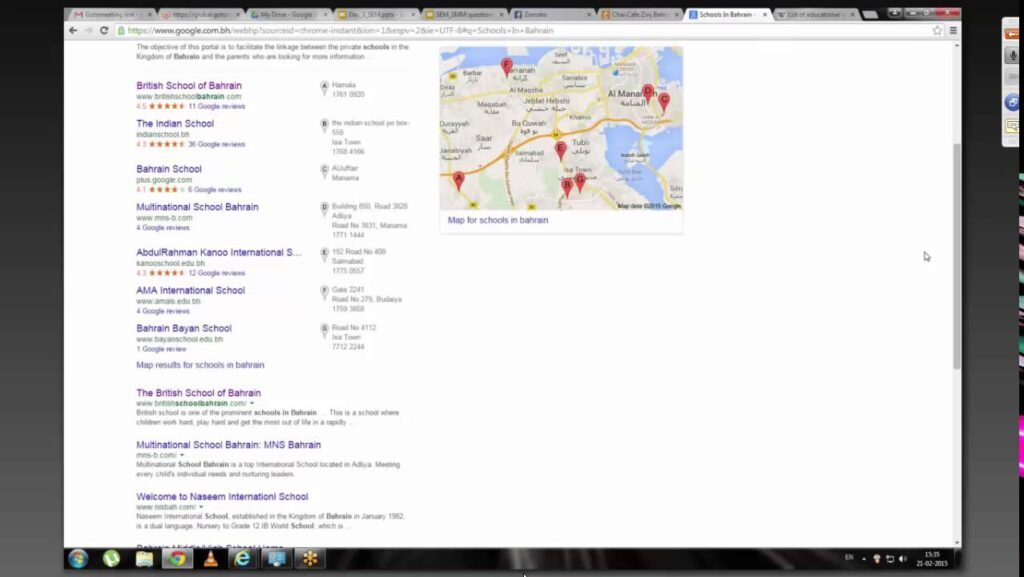1024x577 pixels.
Task: Open the Bahrain schools map thumbnail
Action: pyautogui.click(x=562, y=128)
